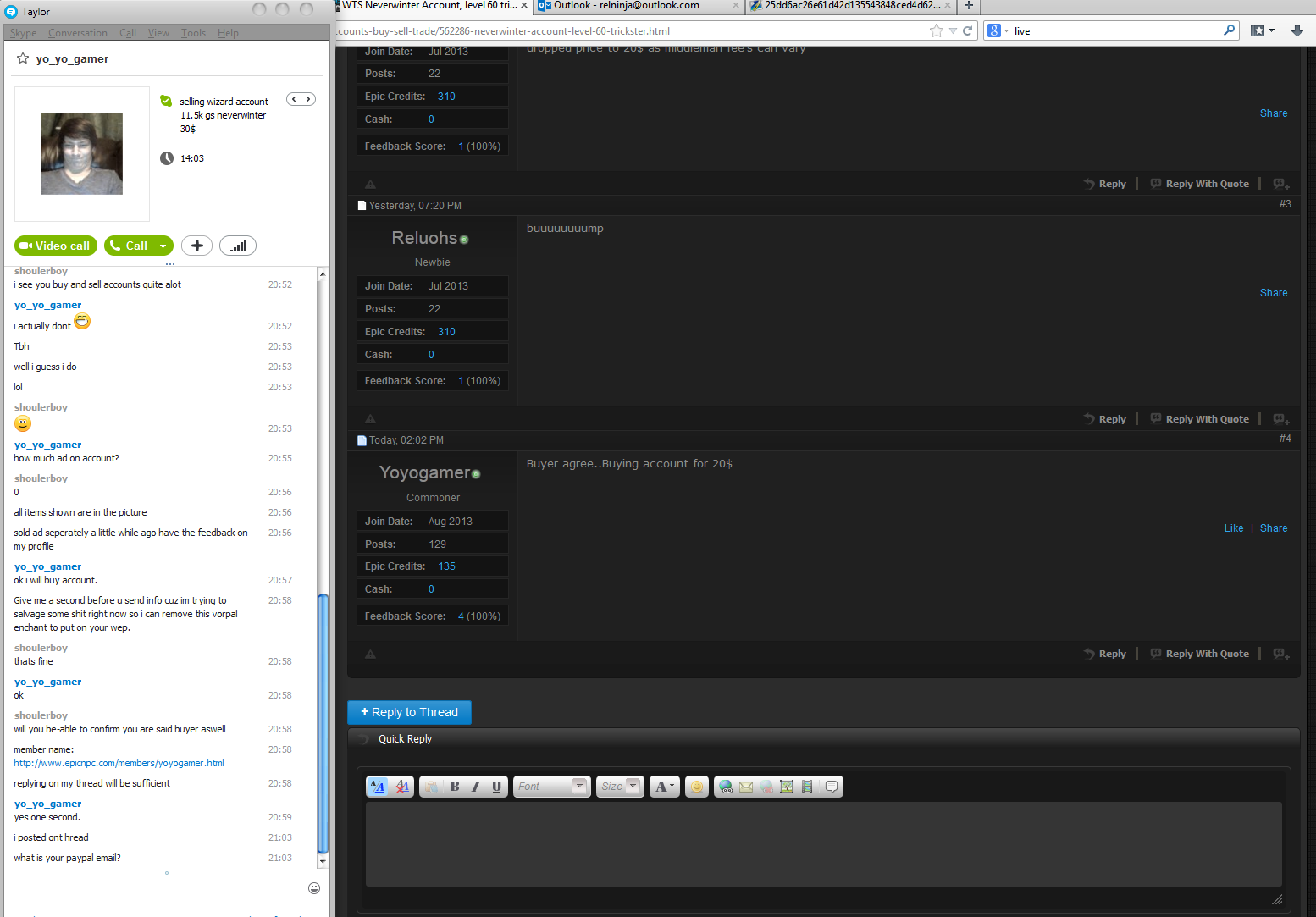Open the #4 post permalink
The image size is (1316, 917).
[1285, 439]
